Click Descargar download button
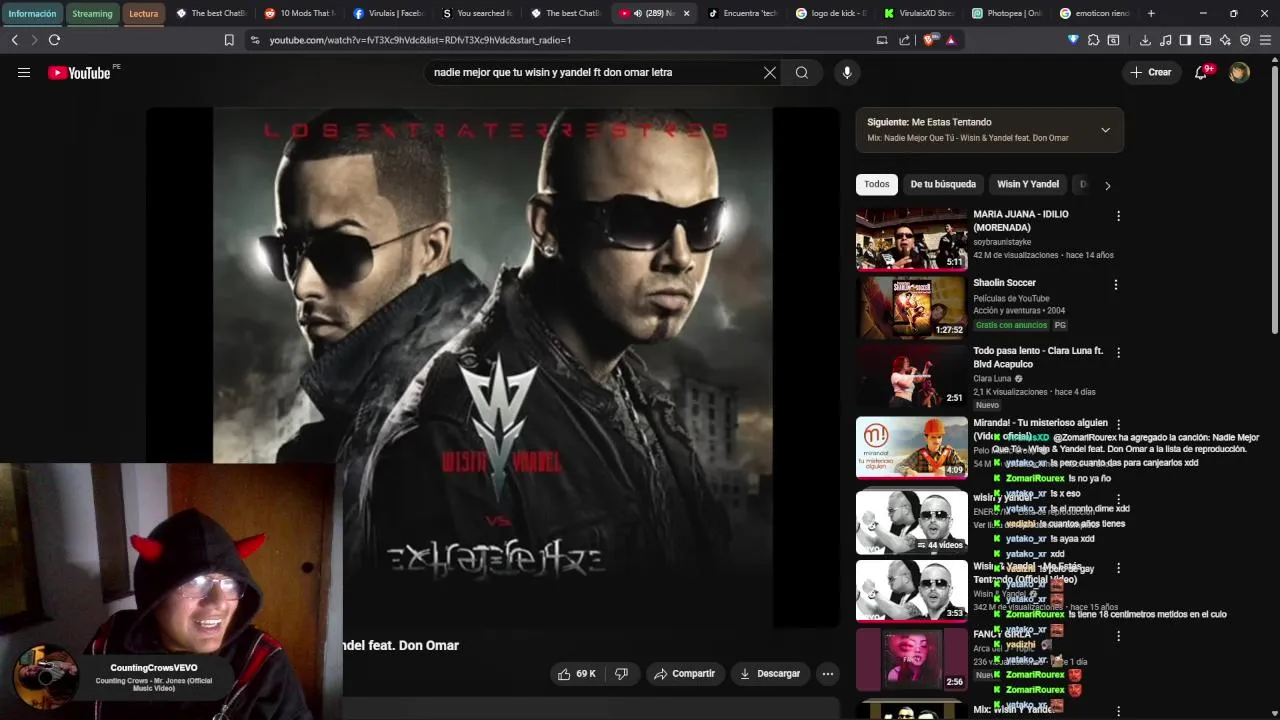The width and height of the screenshot is (1280, 720). pyautogui.click(x=769, y=674)
